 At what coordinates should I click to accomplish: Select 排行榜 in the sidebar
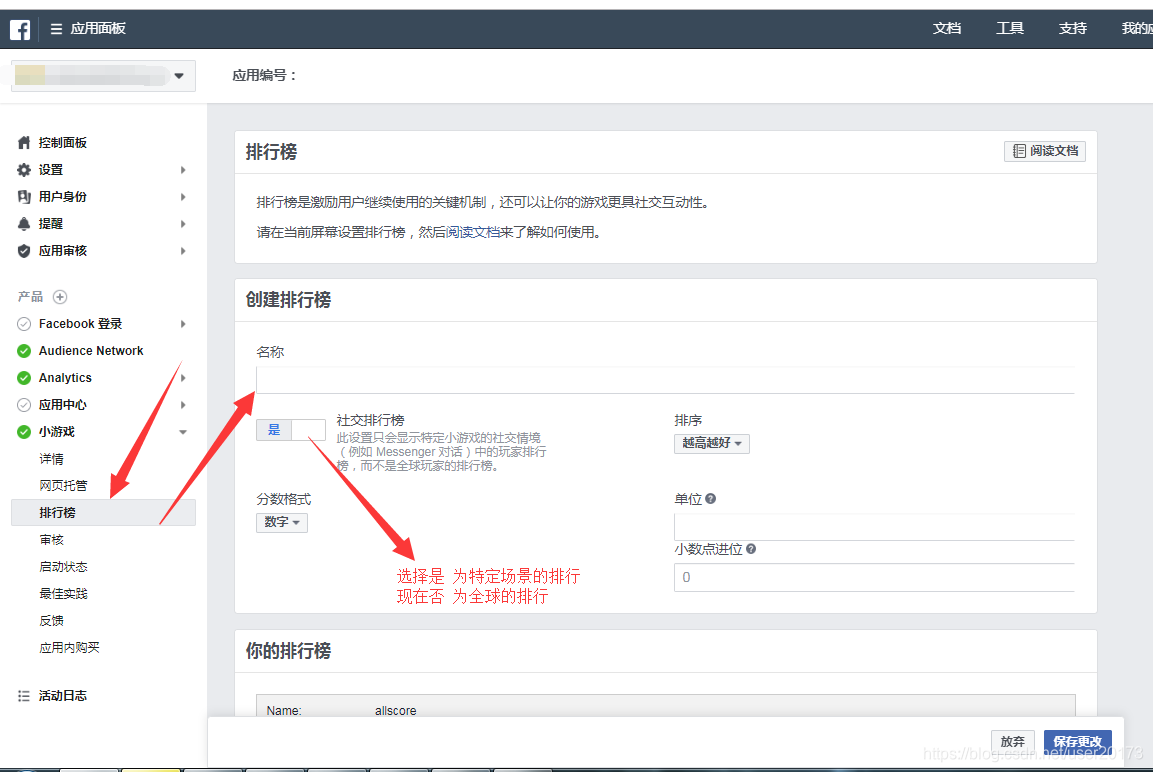click(103, 512)
